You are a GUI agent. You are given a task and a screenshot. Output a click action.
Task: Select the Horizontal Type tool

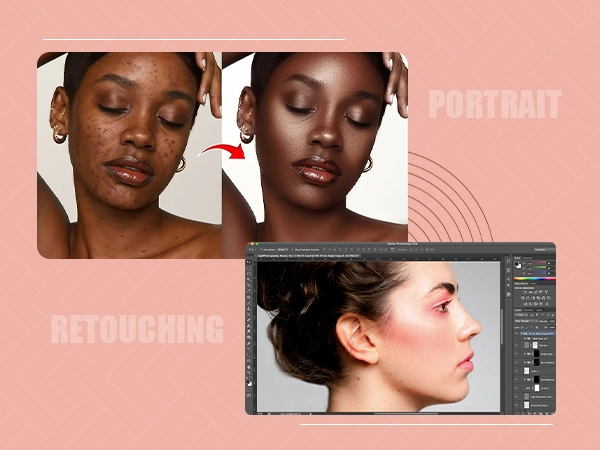[x=249, y=349]
